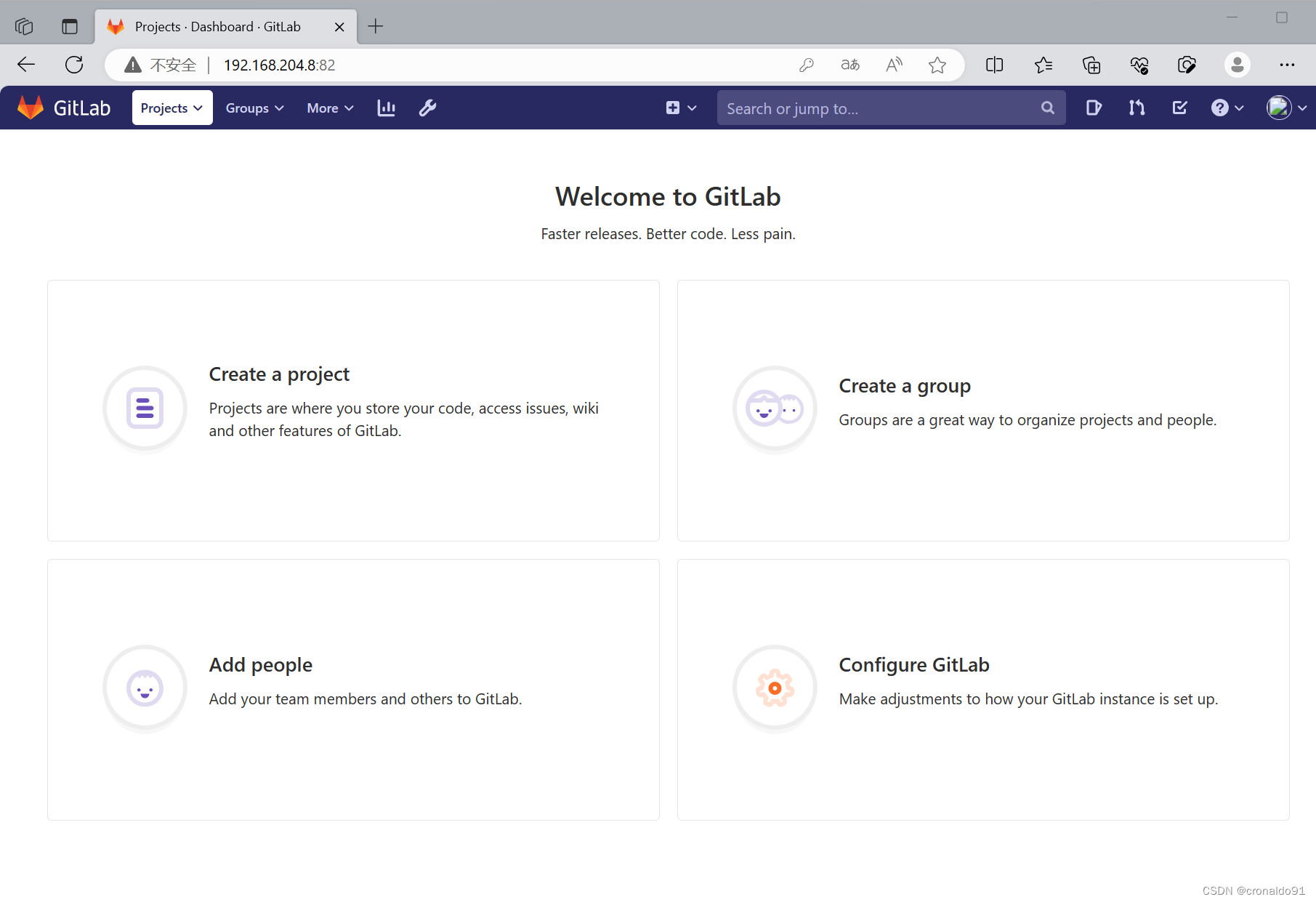Screen dimensions: 1316x902
Task: Open the Merge requests icon
Action: point(1137,108)
